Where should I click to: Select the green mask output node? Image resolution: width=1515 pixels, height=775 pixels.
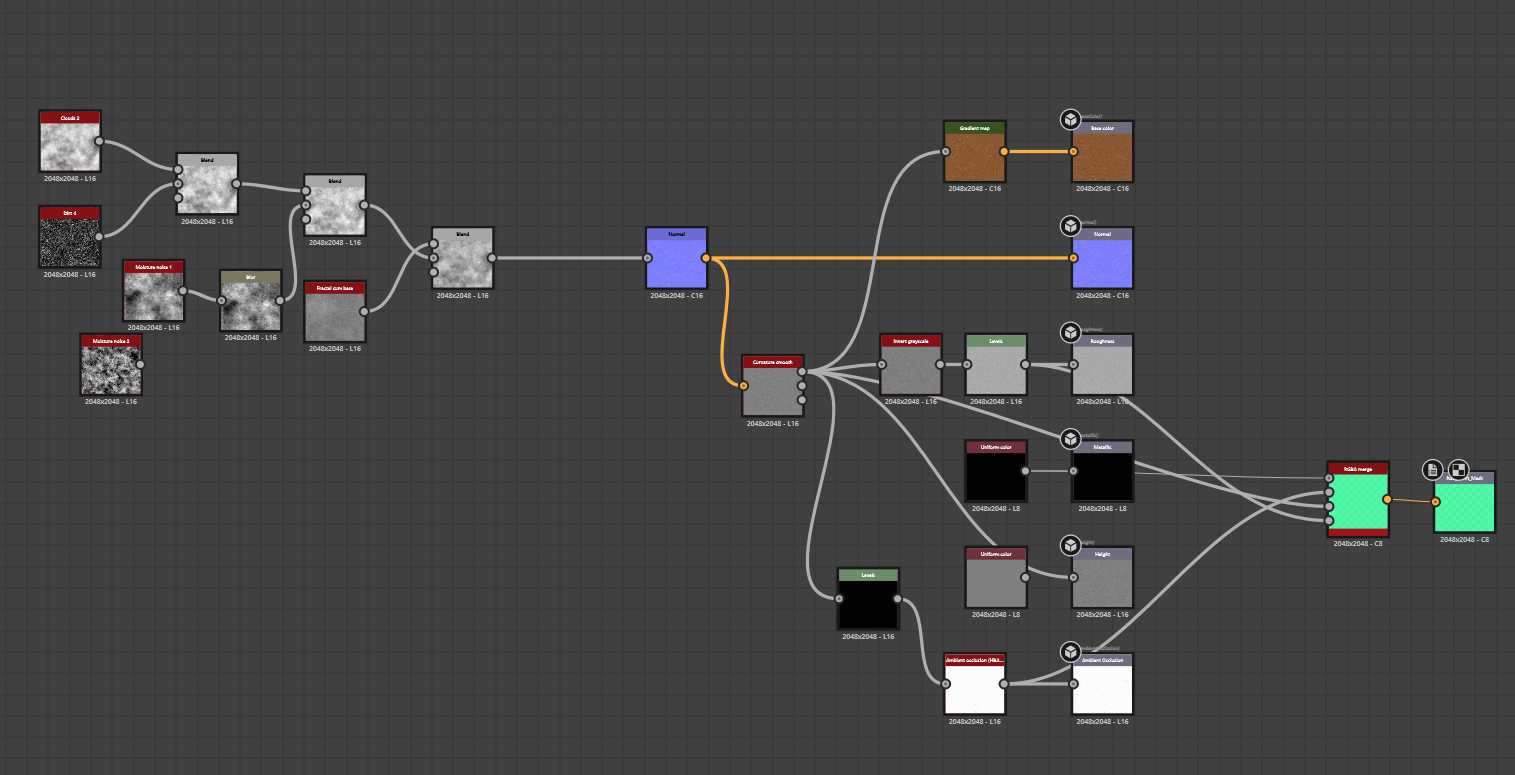1465,503
